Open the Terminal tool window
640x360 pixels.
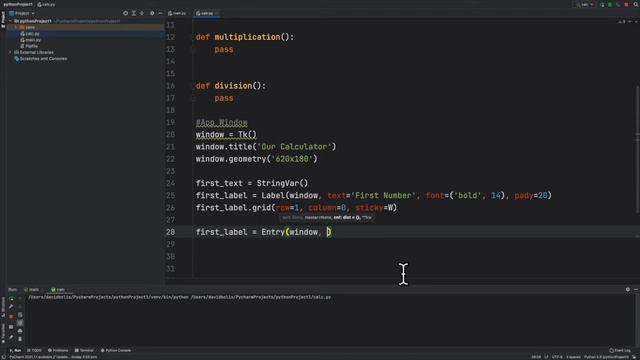[x=84, y=350]
